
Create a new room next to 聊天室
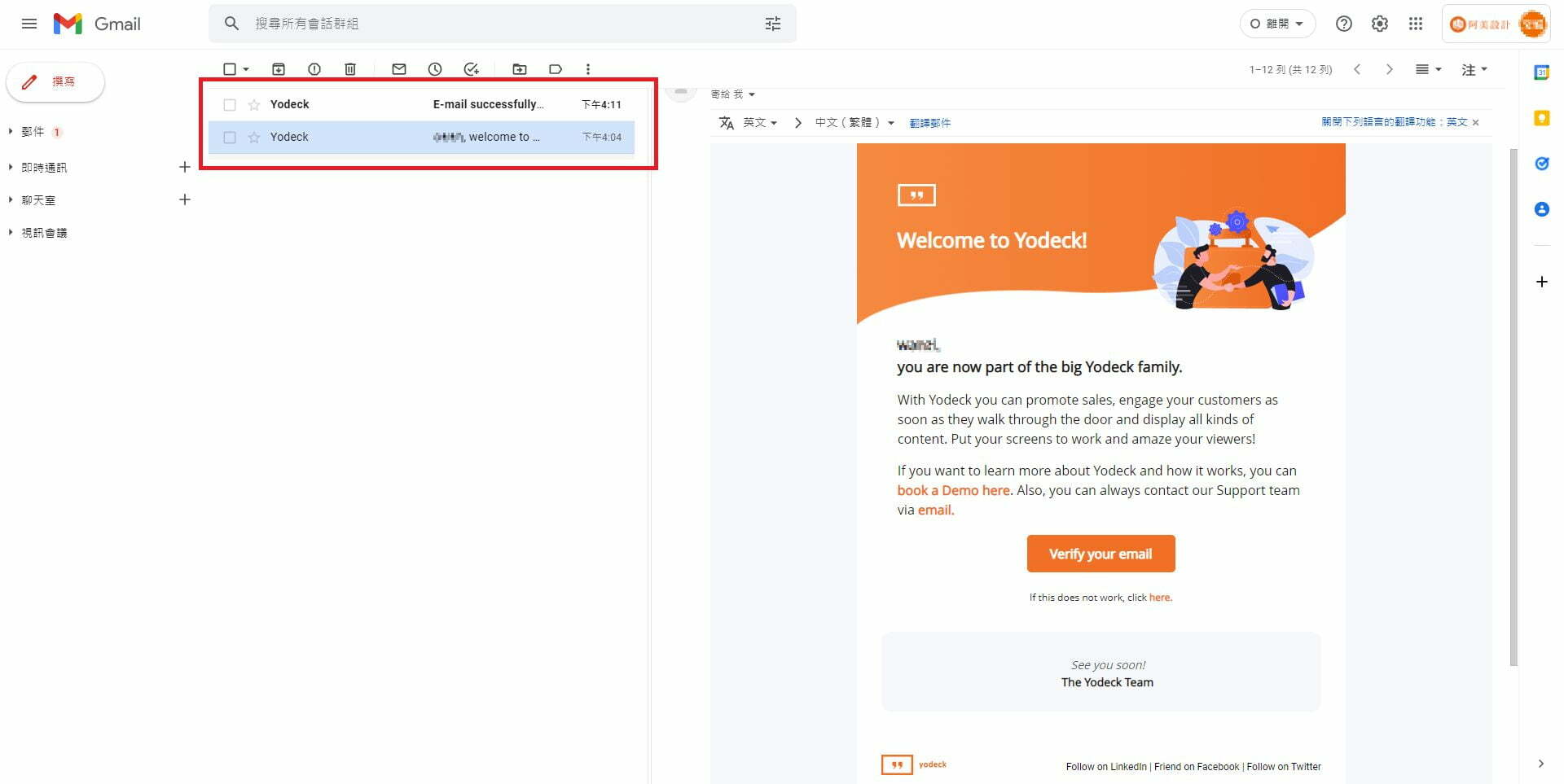(185, 199)
